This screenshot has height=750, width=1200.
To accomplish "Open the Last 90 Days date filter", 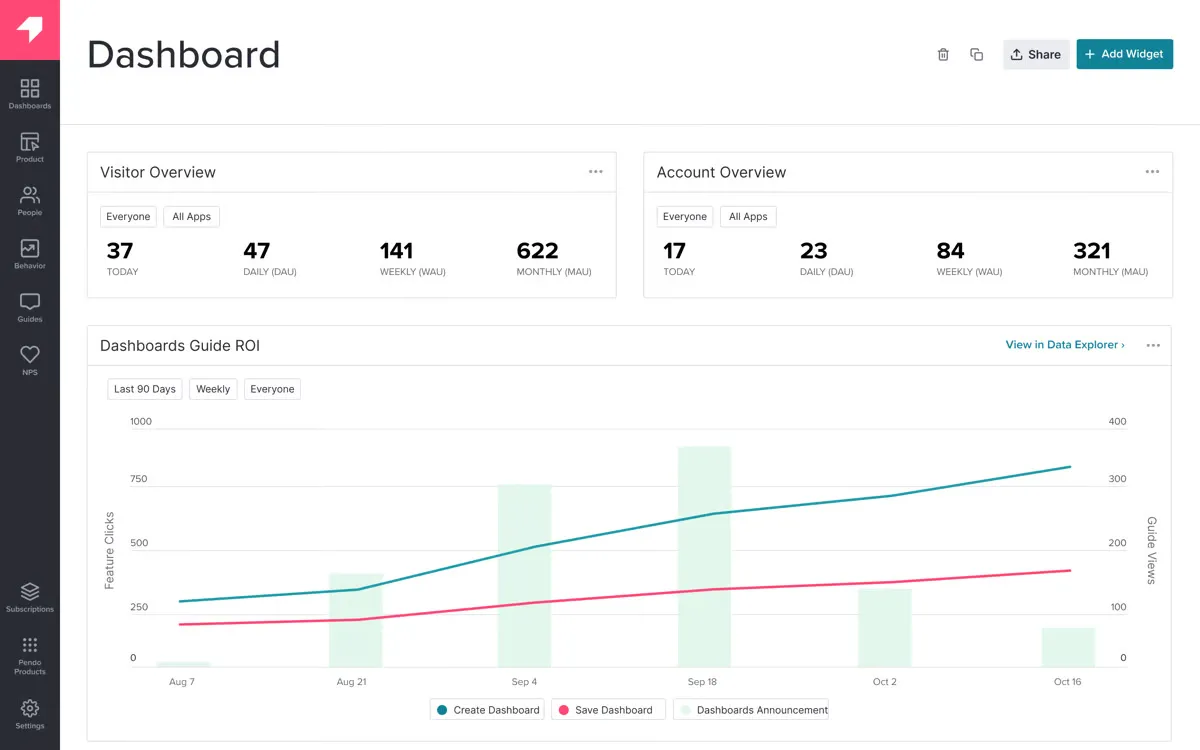I will click(144, 389).
